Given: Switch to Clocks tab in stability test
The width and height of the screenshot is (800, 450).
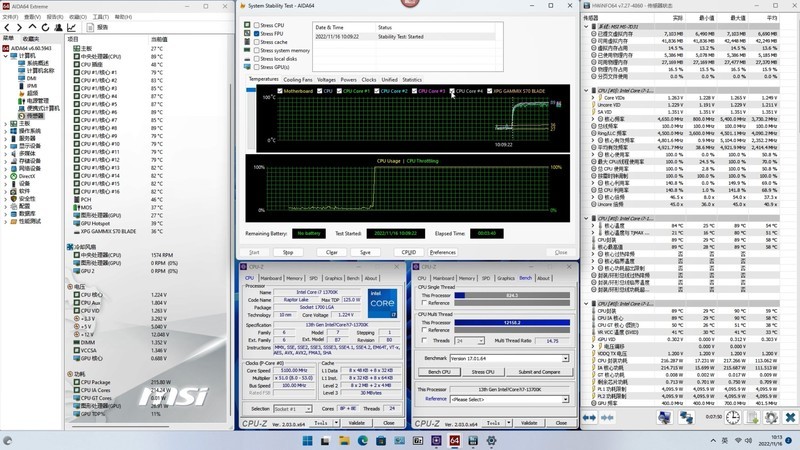Looking at the screenshot, I should 369,80.
